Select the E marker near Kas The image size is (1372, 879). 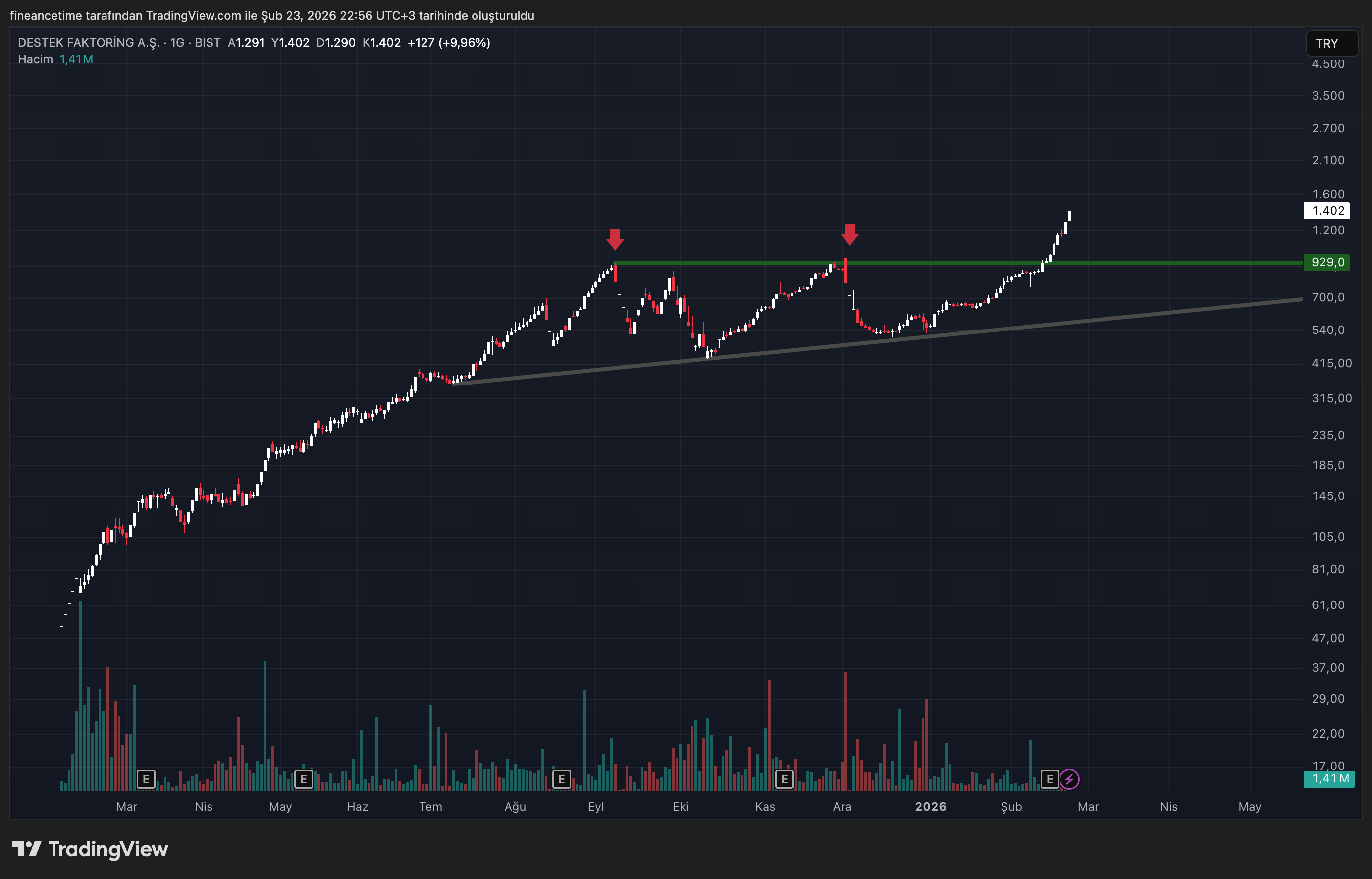coord(785,779)
